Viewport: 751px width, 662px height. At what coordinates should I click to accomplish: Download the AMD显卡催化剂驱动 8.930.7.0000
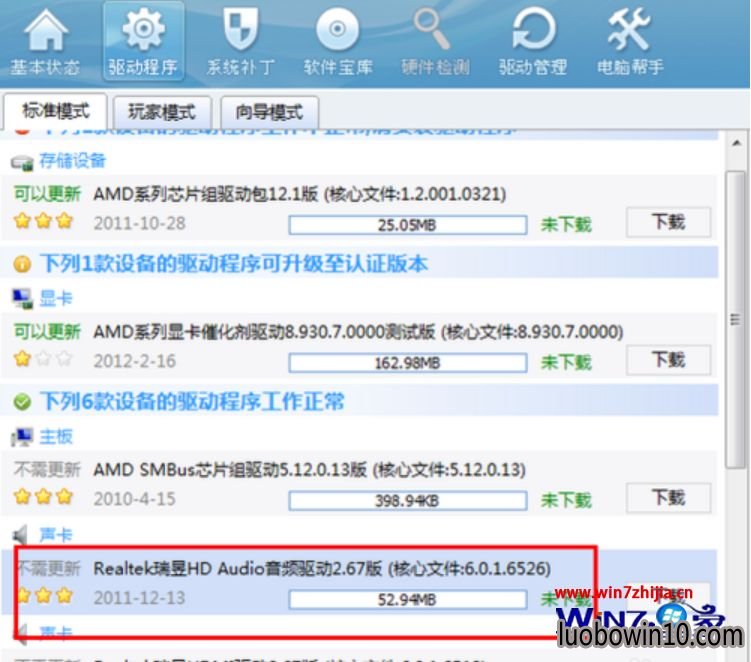[668, 360]
